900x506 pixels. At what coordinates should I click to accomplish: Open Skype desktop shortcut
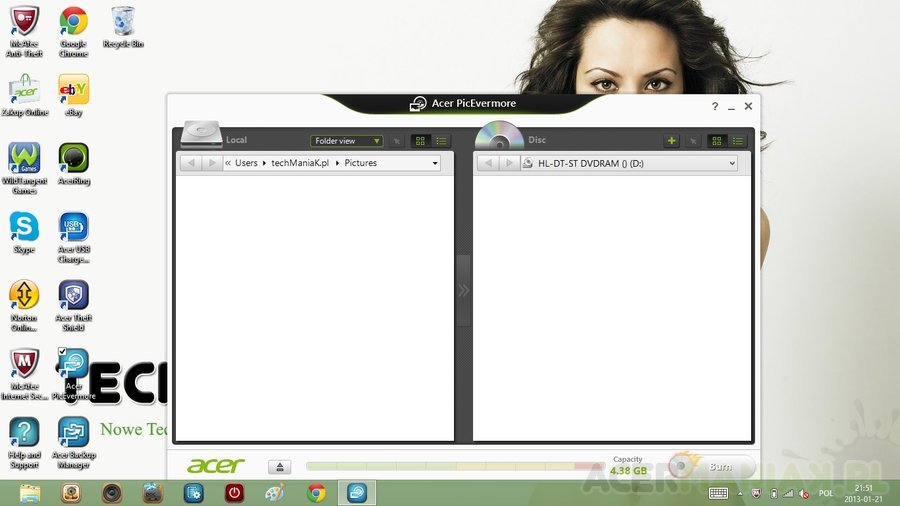(24, 232)
